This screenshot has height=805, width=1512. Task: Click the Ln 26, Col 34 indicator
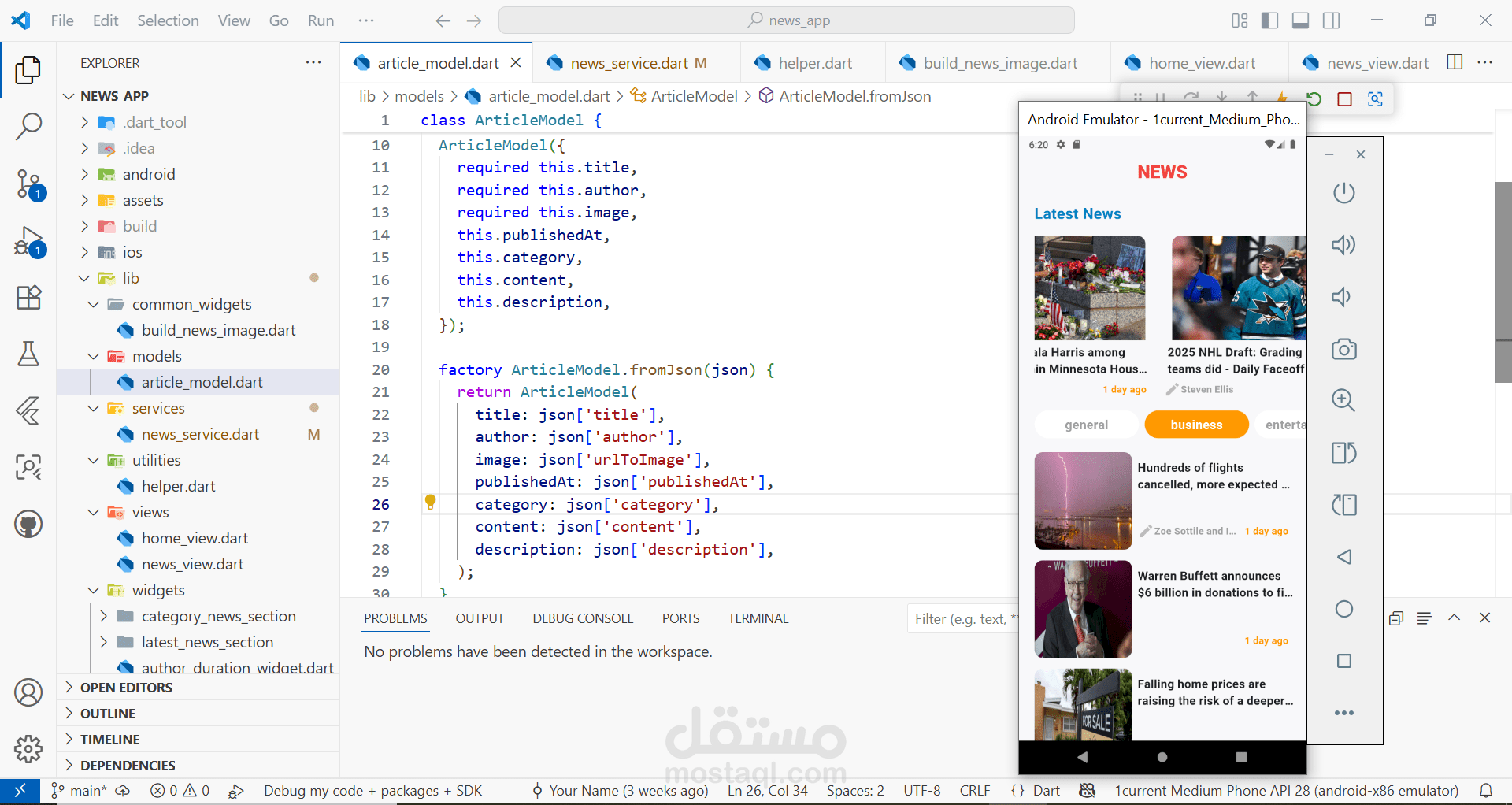tap(768, 790)
